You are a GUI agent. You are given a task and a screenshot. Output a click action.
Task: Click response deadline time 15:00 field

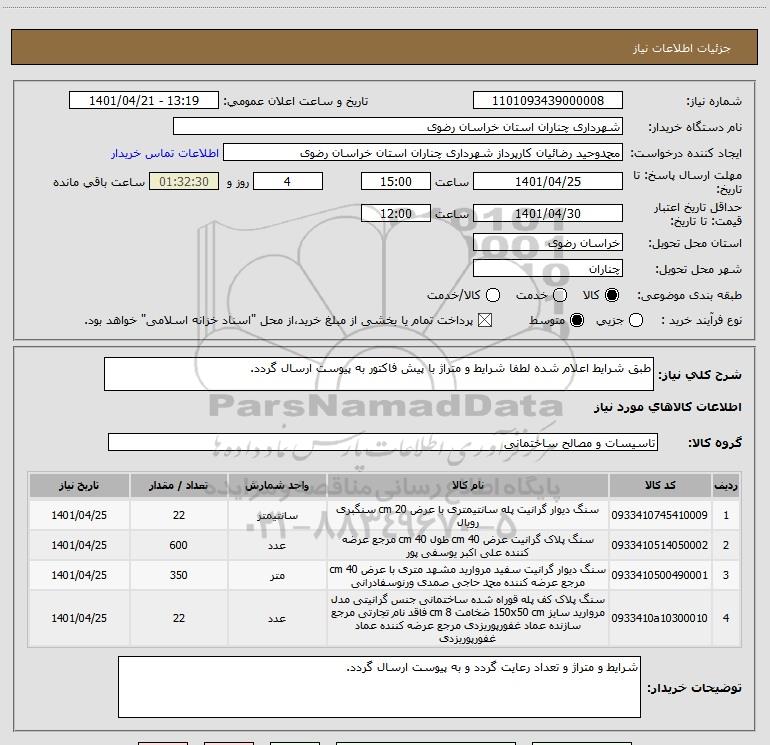(396, 181)
